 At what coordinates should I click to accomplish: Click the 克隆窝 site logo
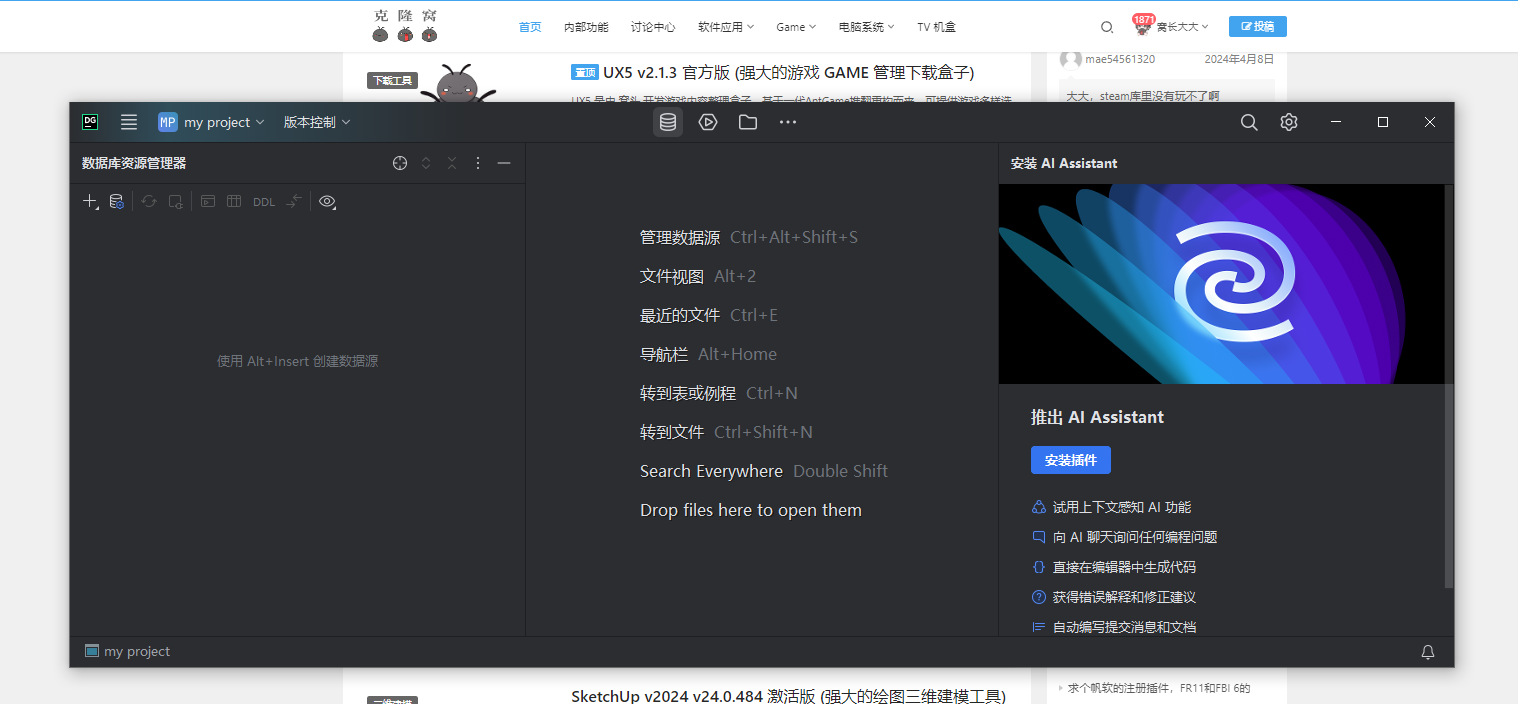point(405,26)
